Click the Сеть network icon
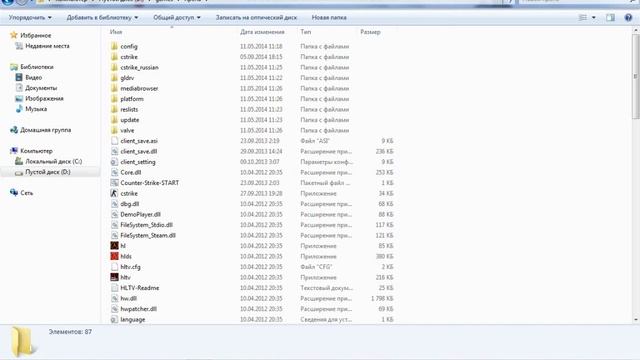Screen dimensions: 640x360 pyautogui.click(x=14, y=193)
